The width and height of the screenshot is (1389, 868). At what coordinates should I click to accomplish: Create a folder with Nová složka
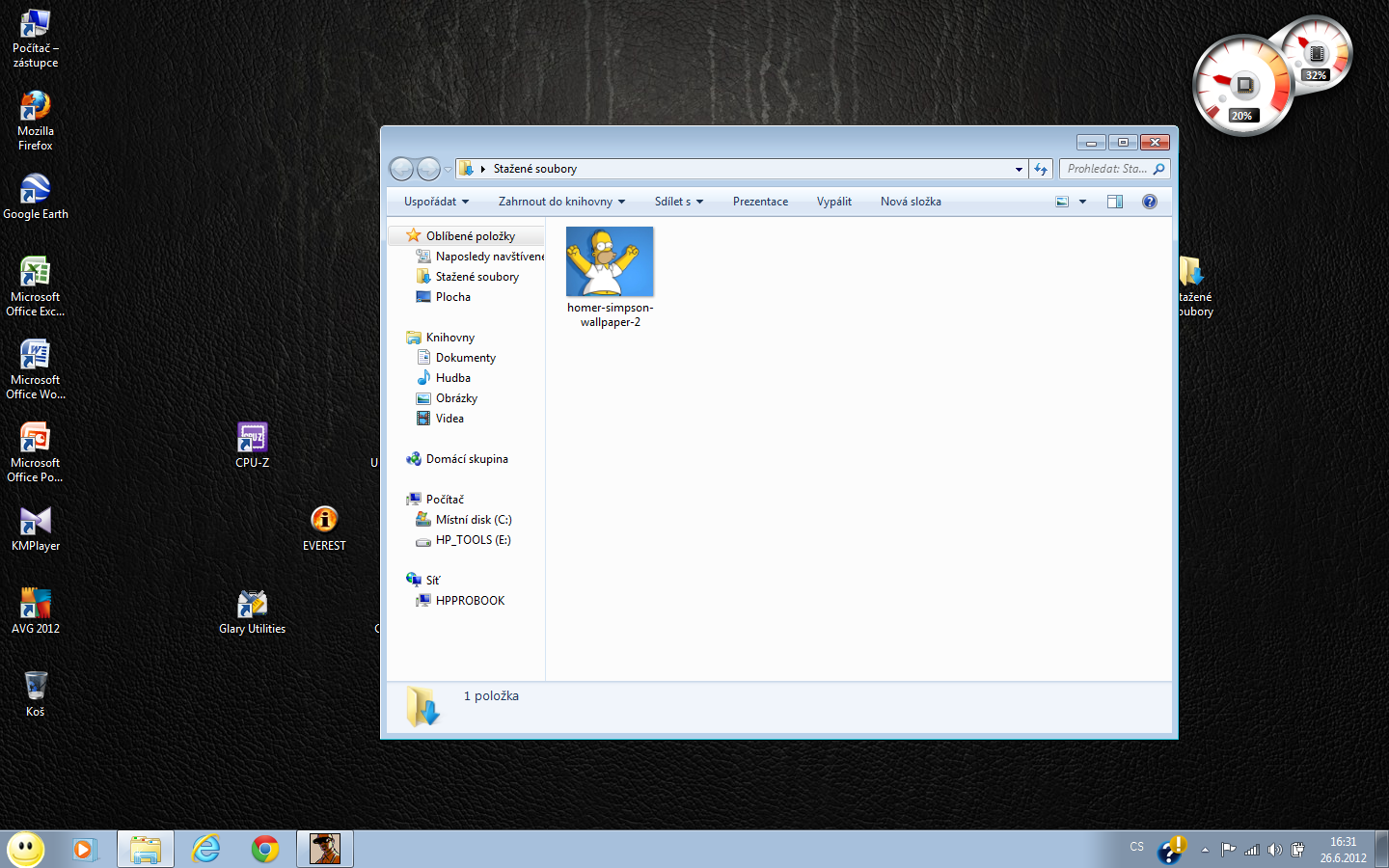pos(911,202)
